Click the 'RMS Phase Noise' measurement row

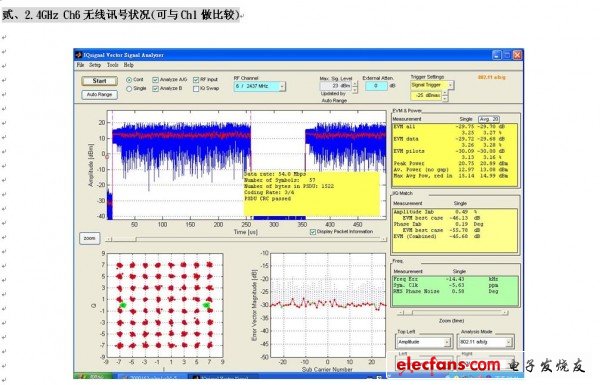(447, 291)
